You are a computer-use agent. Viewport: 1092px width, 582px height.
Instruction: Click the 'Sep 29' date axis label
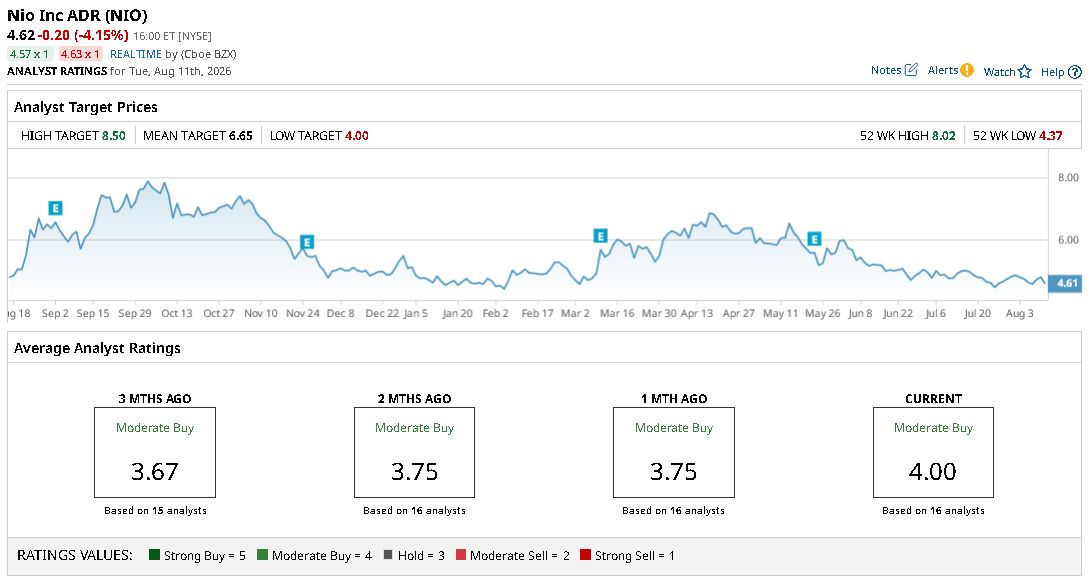[134, 313]
